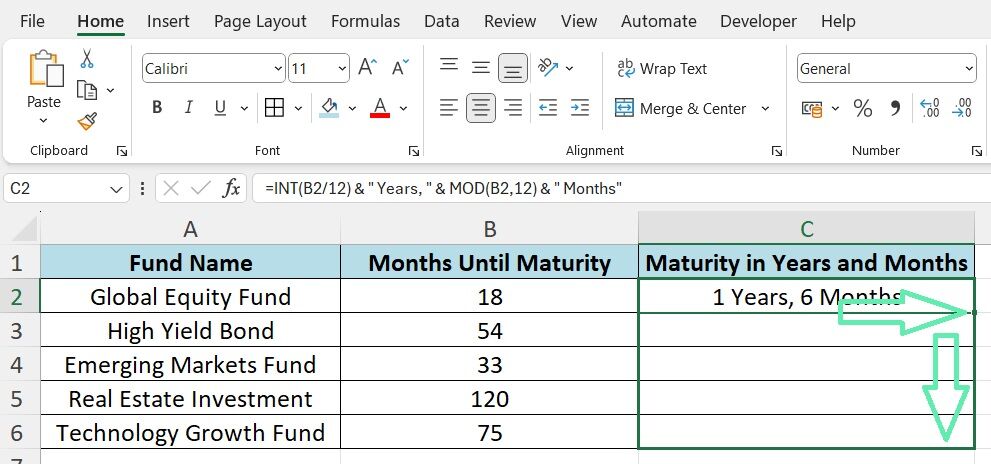This screenshot has width=991, height=464.
Task: Click the formula bar options dots
Action: click(x=143, y=188)
